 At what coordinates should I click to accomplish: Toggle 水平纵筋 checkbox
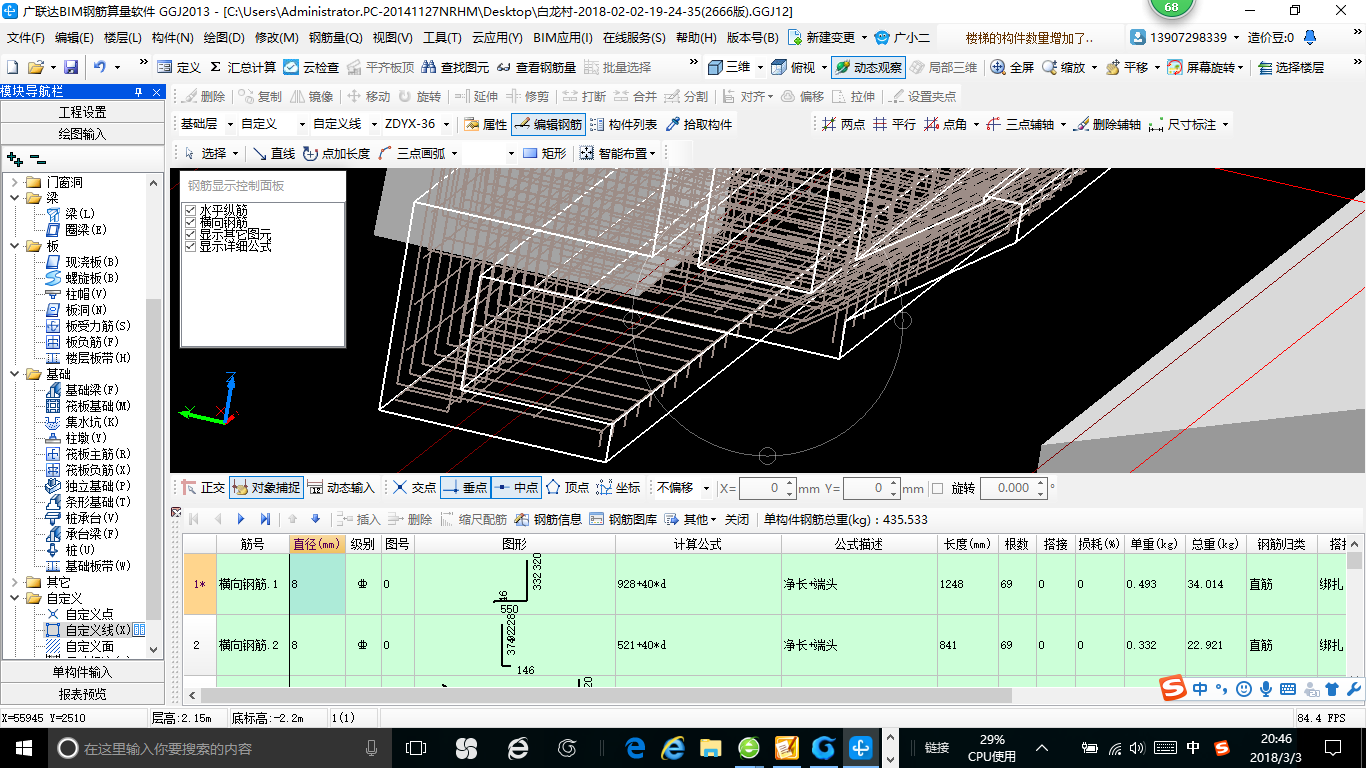point(190,210)
